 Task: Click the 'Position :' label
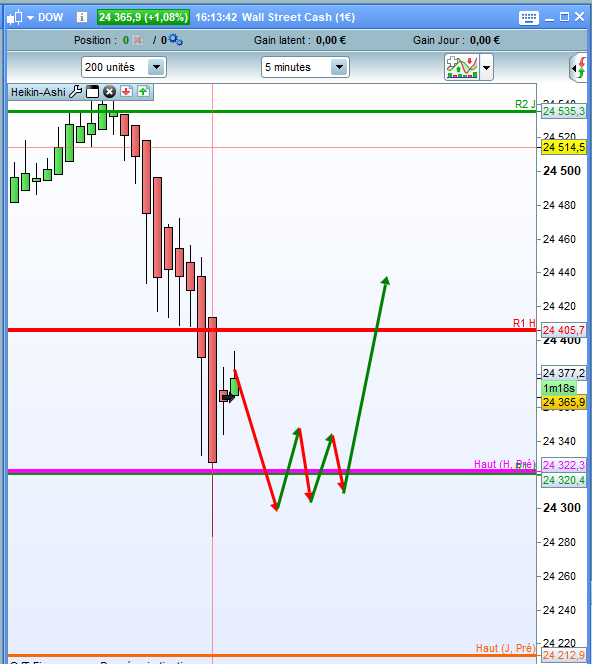[95, 40]
